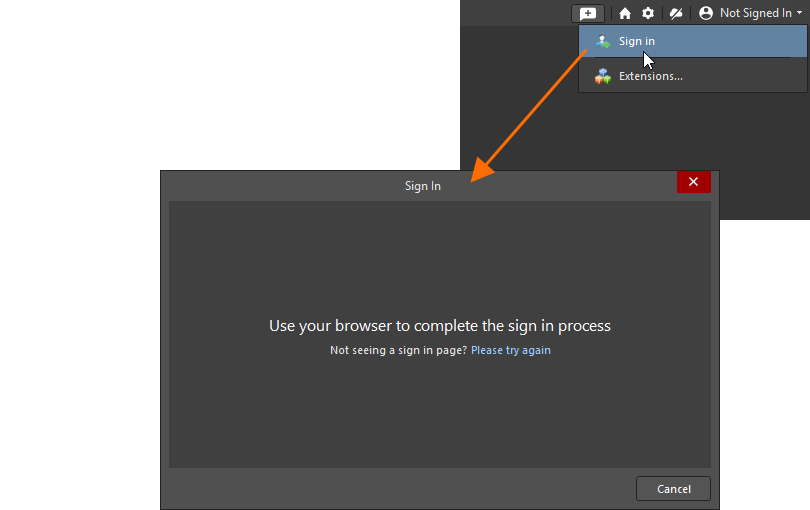Click the user account avatar icon
Screen dimensions: 810x510
(706, 13)
